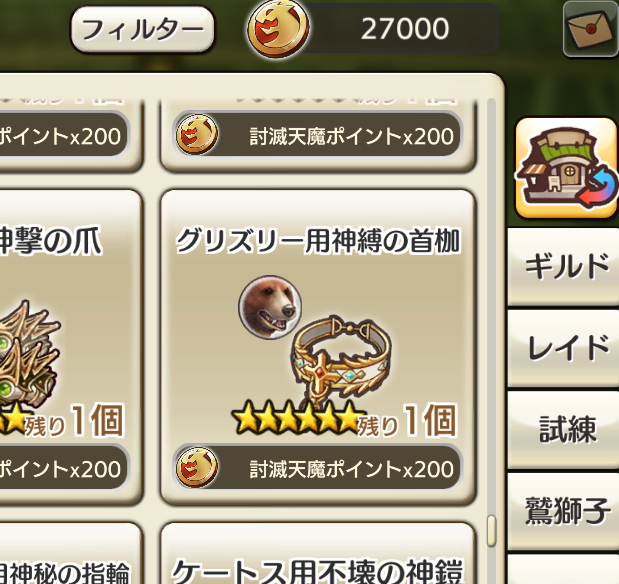The image size is (619, 584).
Task: Open the ケートス用不壊の神鎧 item card
Action: 318,553
